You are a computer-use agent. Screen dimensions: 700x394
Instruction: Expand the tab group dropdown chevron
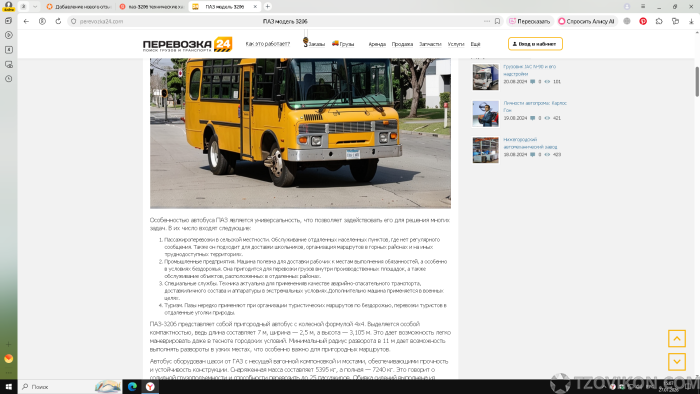(35, 6)
